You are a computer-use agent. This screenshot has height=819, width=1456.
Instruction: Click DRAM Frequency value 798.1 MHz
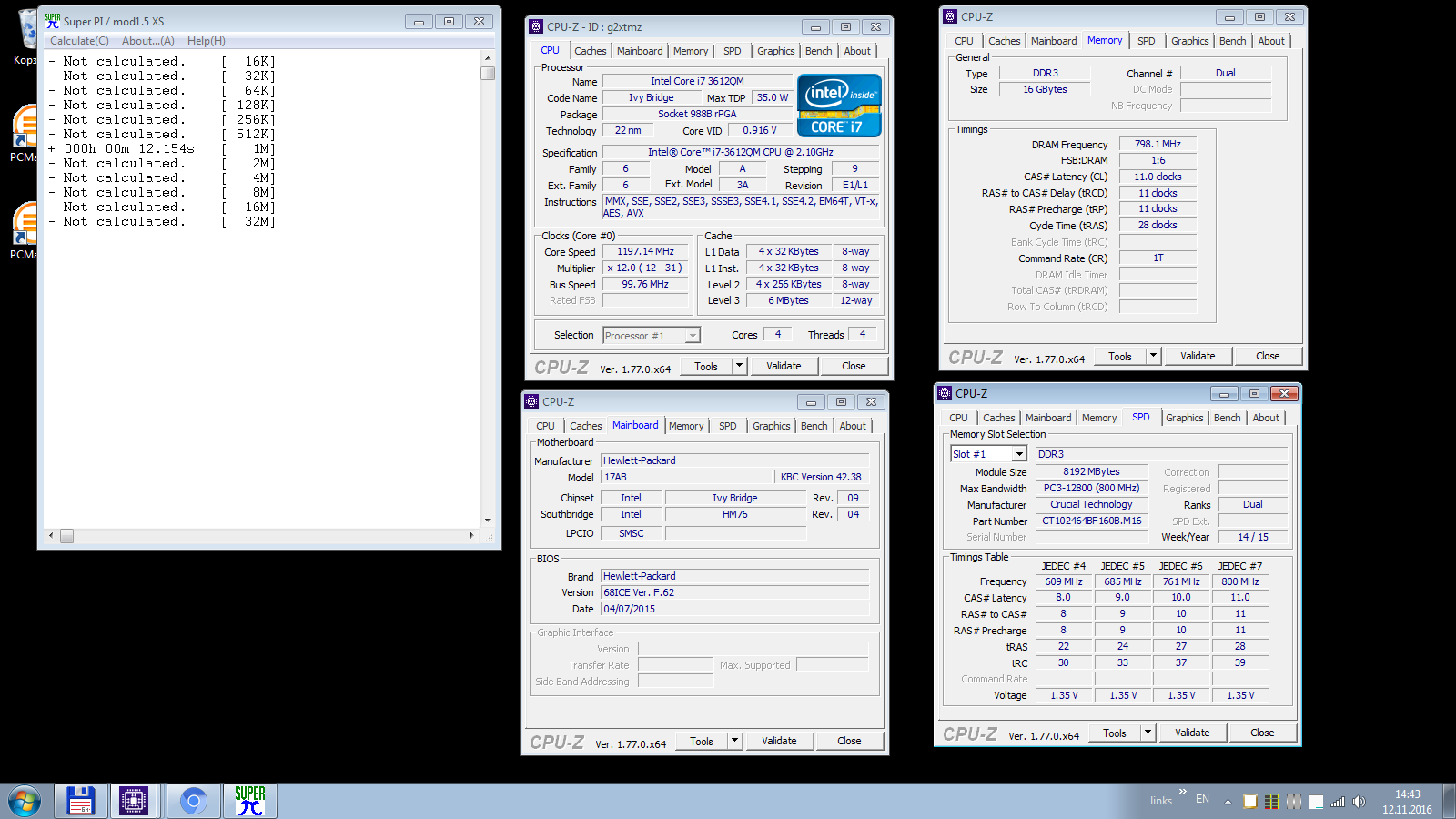(x=1158, y=144)
